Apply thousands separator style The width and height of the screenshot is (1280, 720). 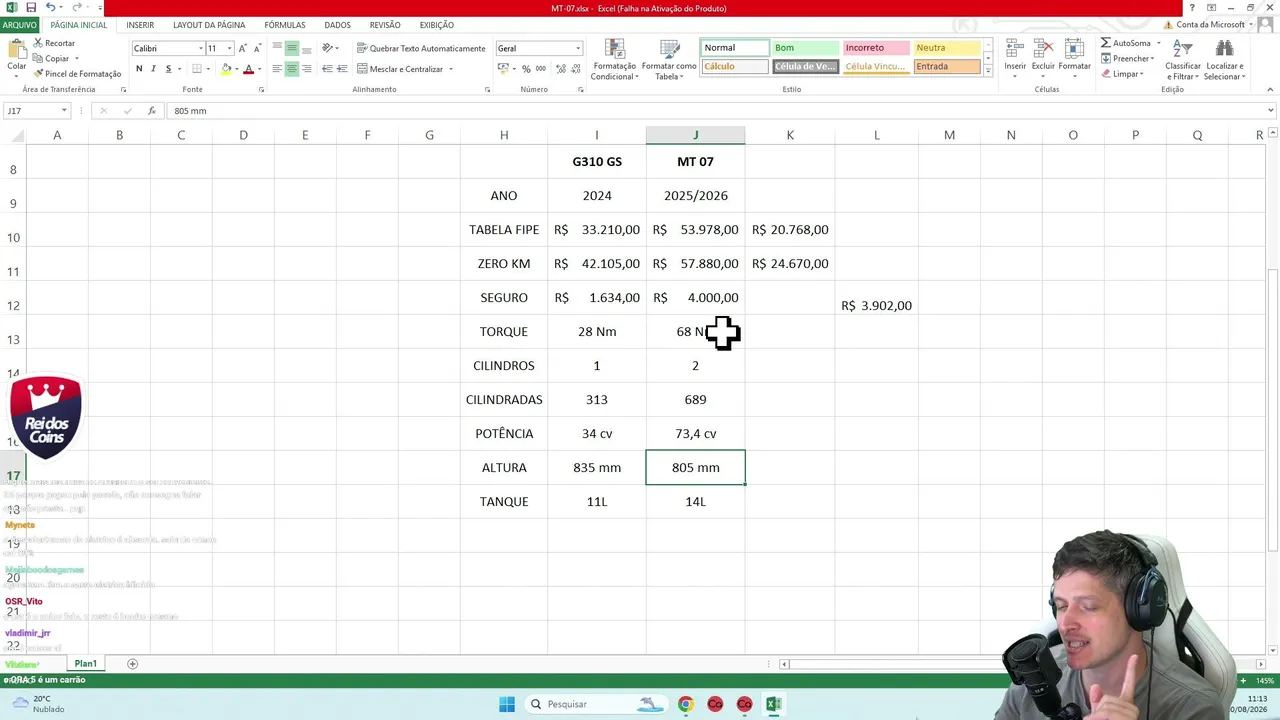click(541, 69)
